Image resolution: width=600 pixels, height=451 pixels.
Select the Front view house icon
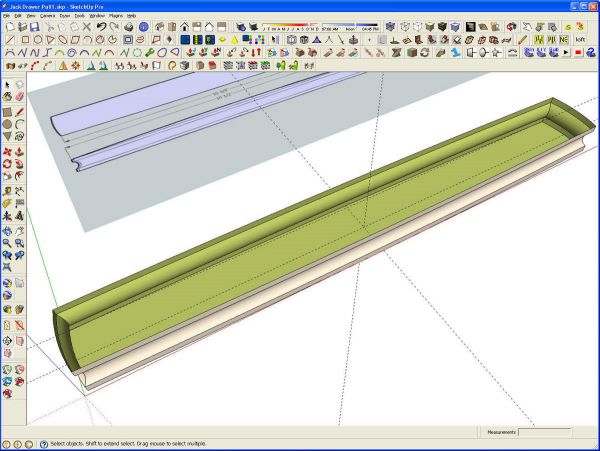click(x=184, y=27)
